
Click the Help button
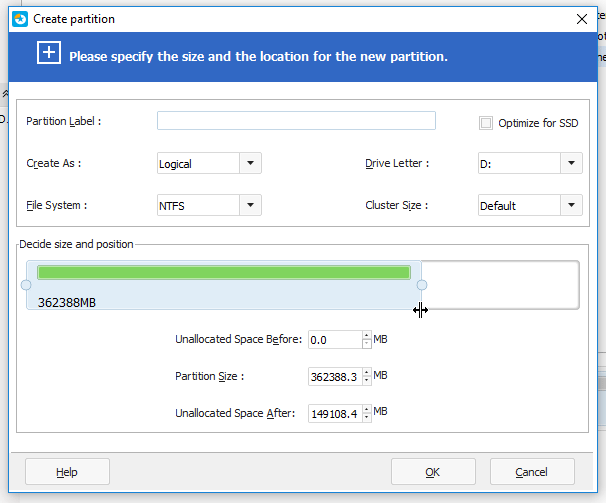pos(67,472)
